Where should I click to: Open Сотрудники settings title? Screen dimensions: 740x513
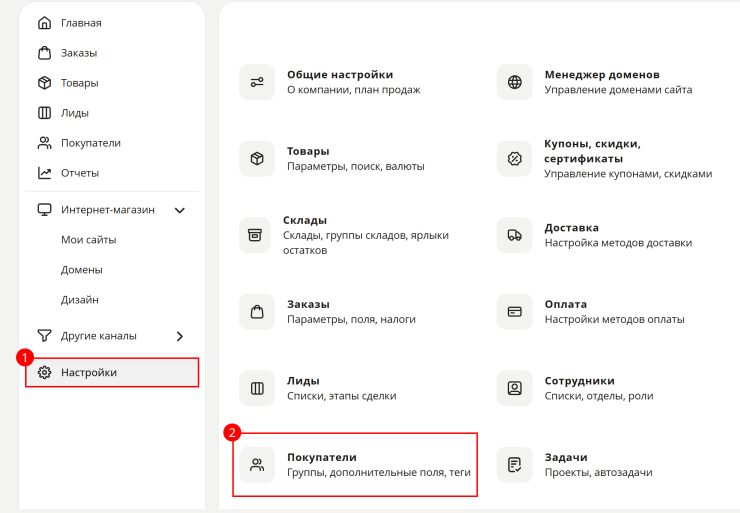pos(580,380)
